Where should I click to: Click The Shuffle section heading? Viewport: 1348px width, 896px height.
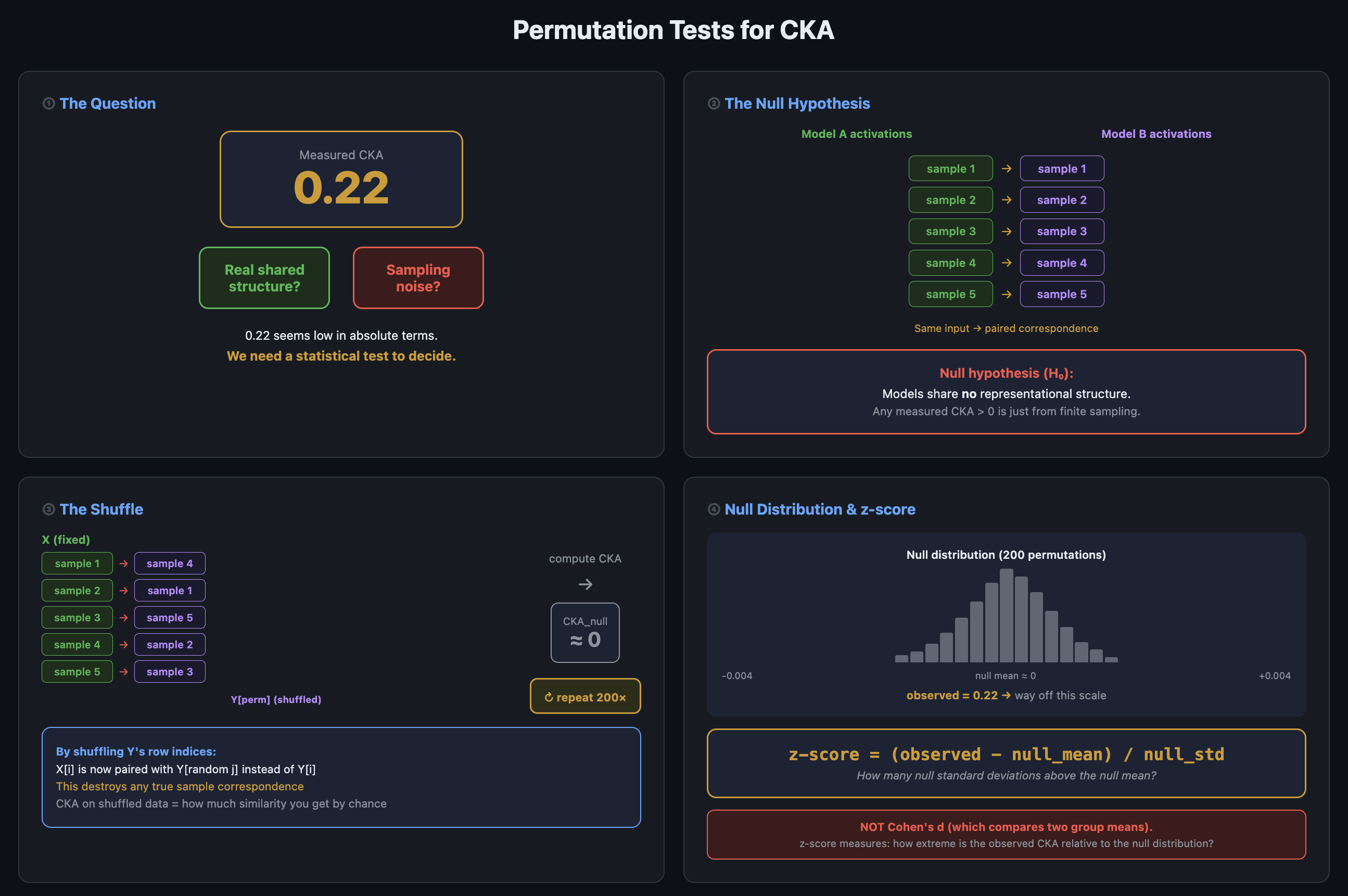tap(101, 509)
